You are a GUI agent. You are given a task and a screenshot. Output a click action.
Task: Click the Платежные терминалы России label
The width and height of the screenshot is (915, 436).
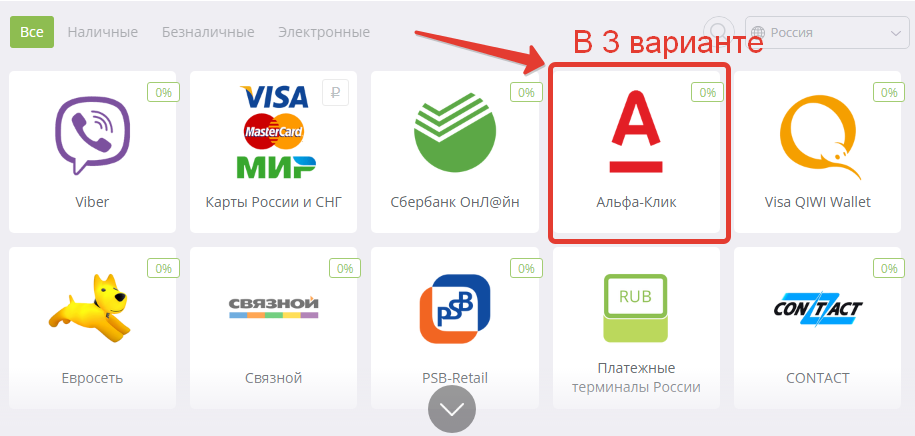(x=636, y=378)
